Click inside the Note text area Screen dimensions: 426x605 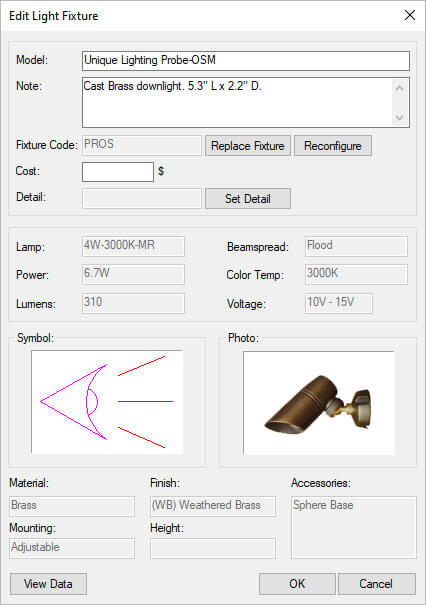(237, 102)
